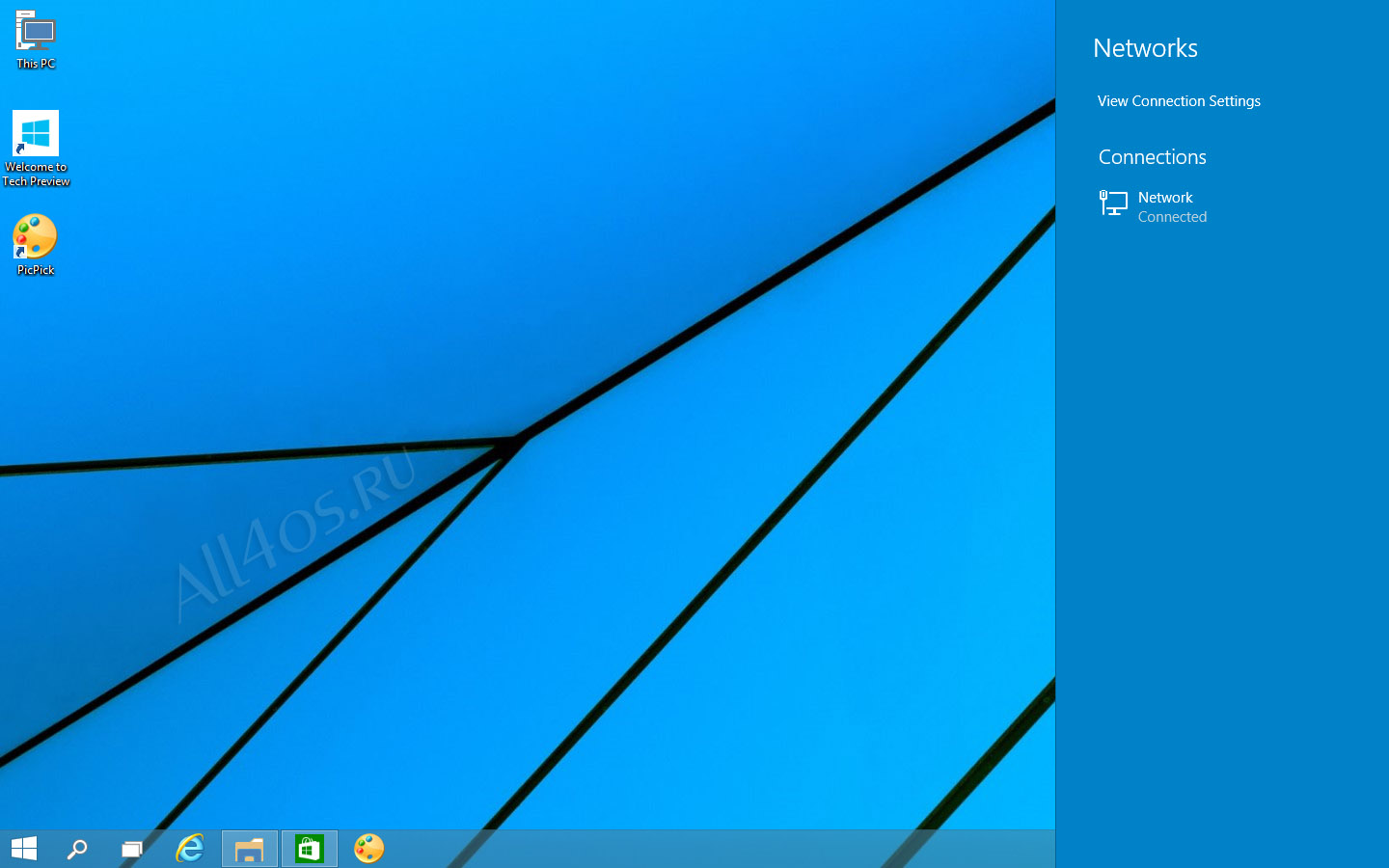Select the PicPick desktop shortcut
This screenshot has height=868, width=1389.
(x=36, y=245)
